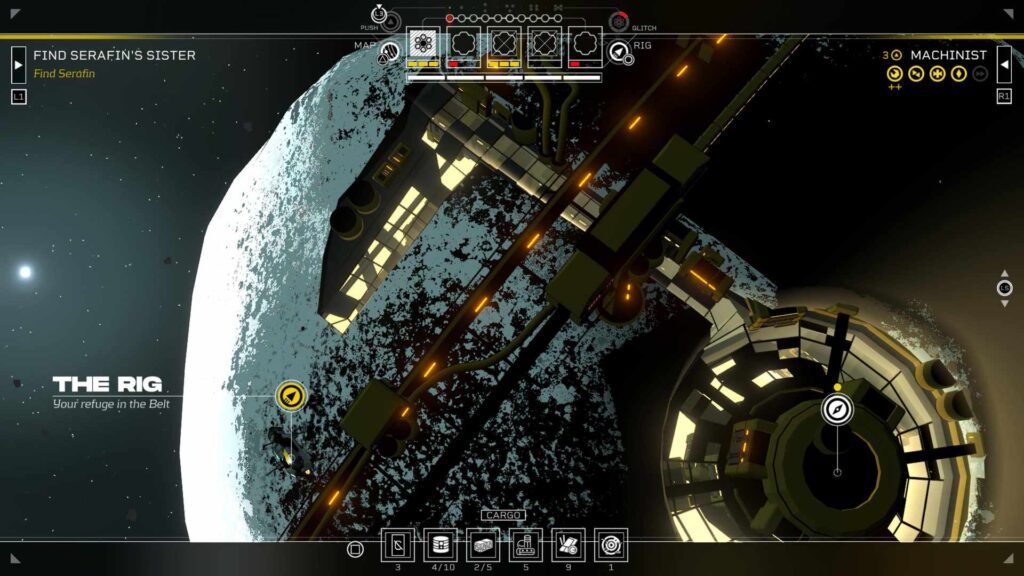1024x576 pixels.
Task: Open the yellow Rig location marker
Action: coord(291,396)
